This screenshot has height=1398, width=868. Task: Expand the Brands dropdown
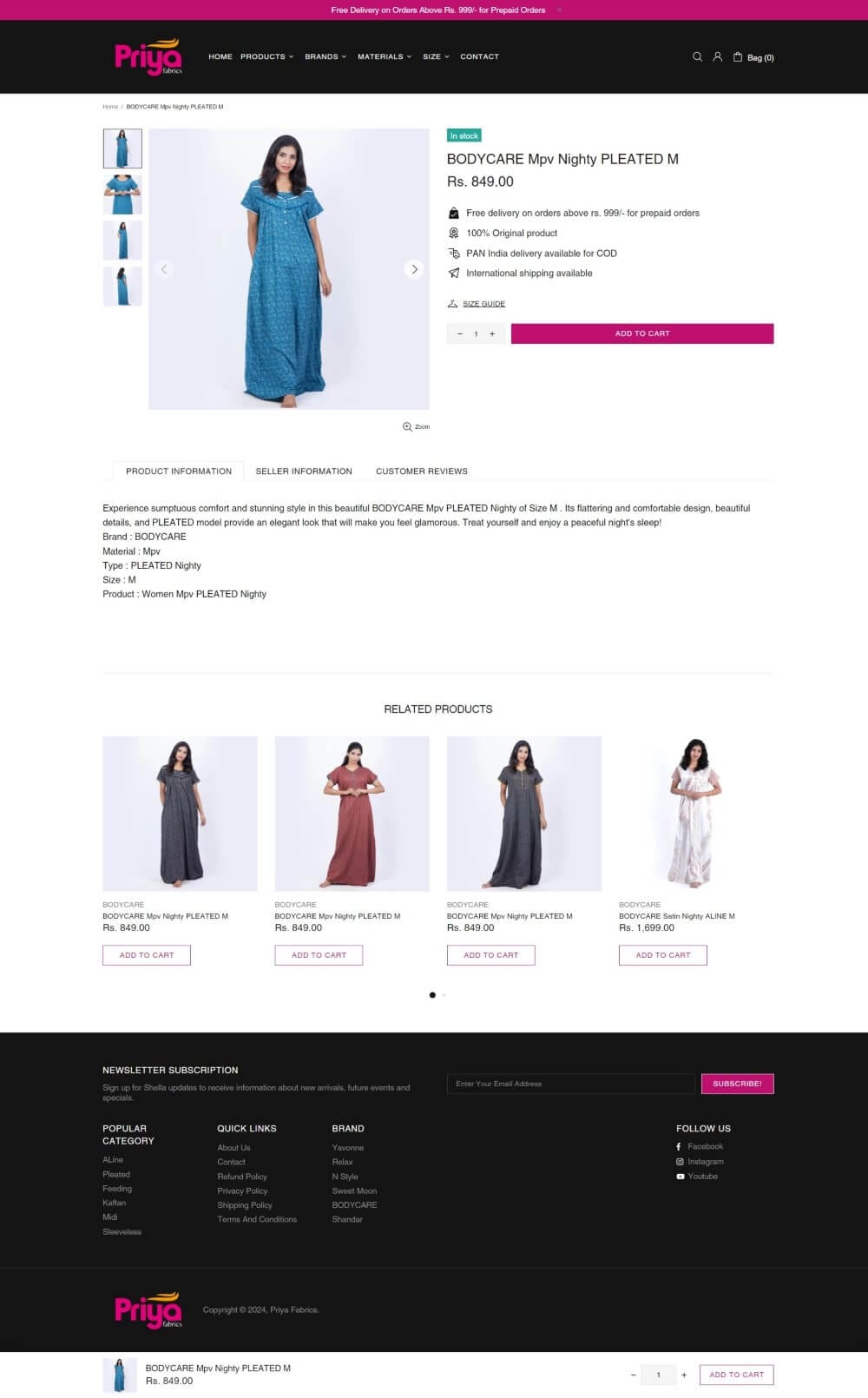point(325,56)
